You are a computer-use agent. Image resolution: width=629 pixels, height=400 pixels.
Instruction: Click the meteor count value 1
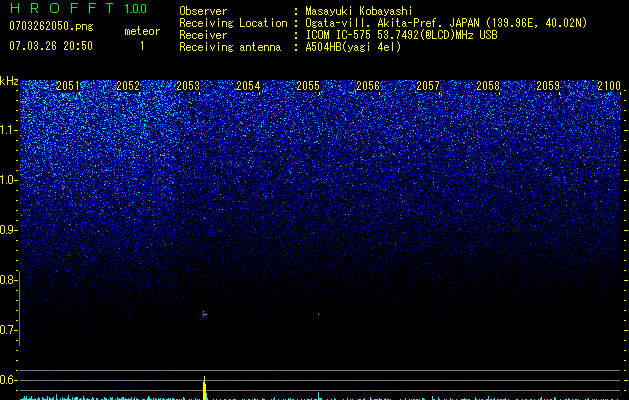142,46
